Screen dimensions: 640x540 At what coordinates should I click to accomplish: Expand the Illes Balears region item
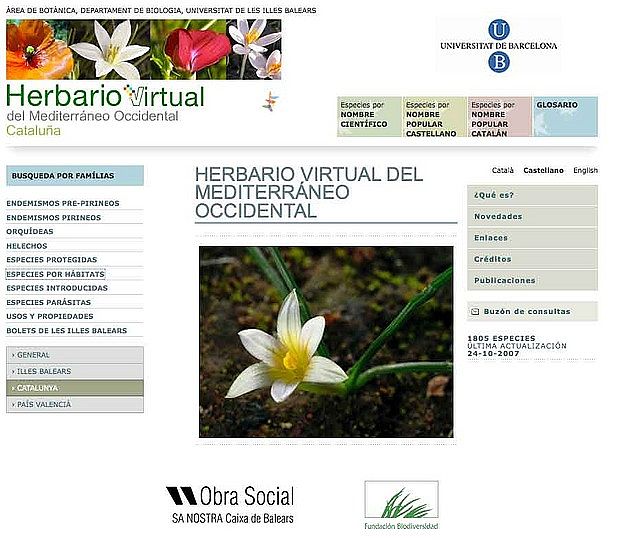click(75, 371)
